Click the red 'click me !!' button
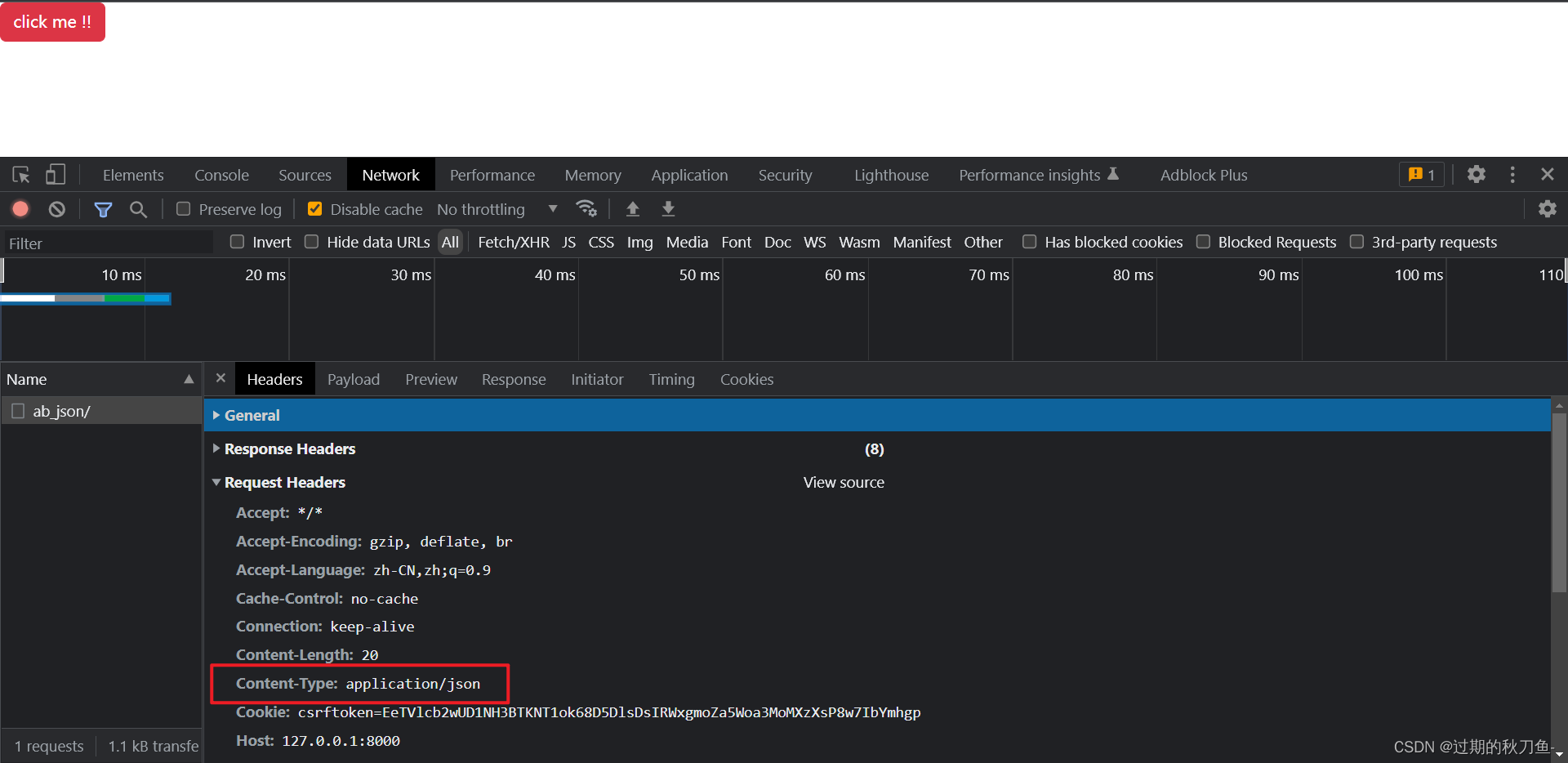The image size is (1568, 763). point(52,22)
